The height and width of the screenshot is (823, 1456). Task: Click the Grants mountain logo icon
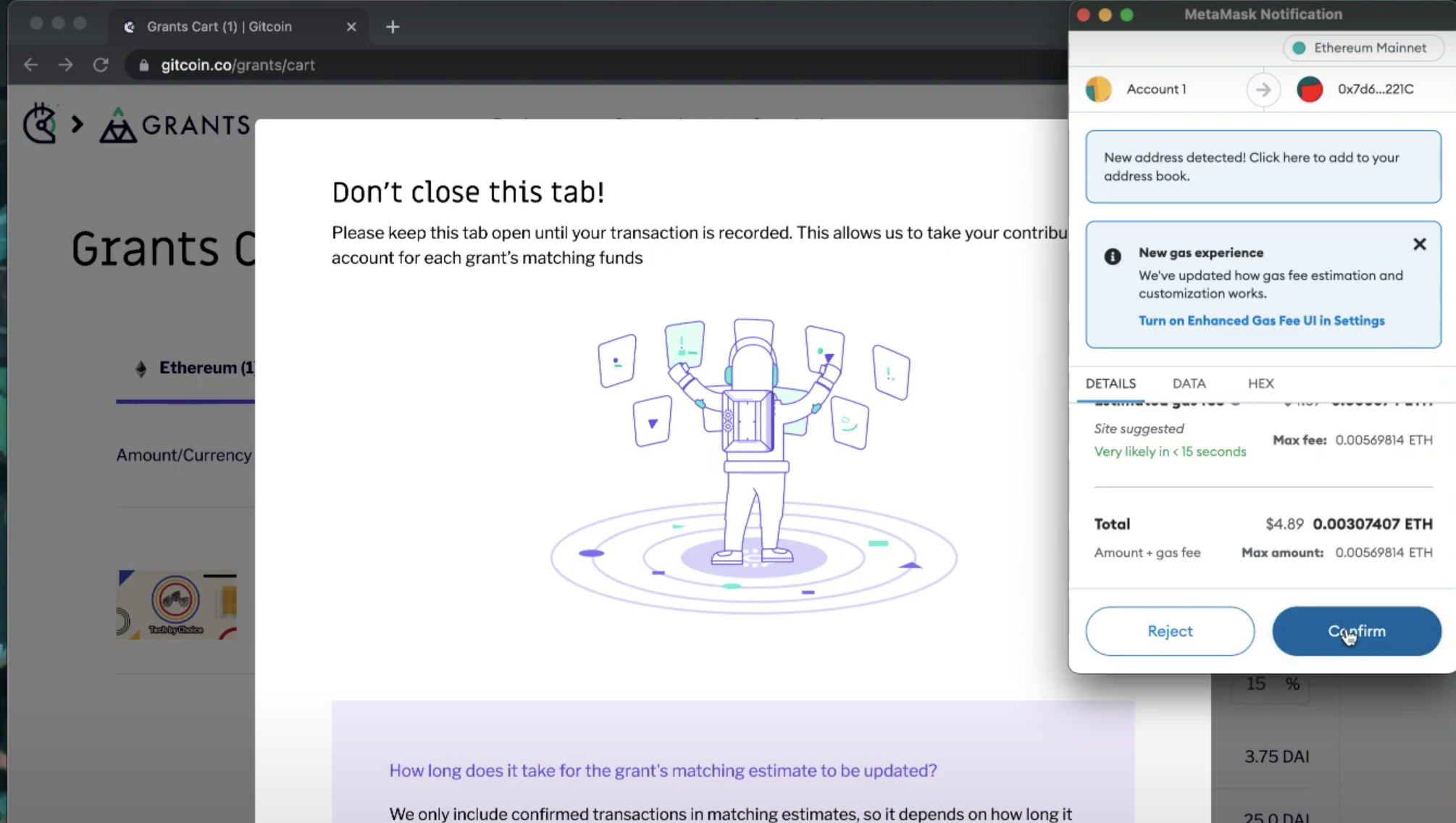tap(117, 125)
